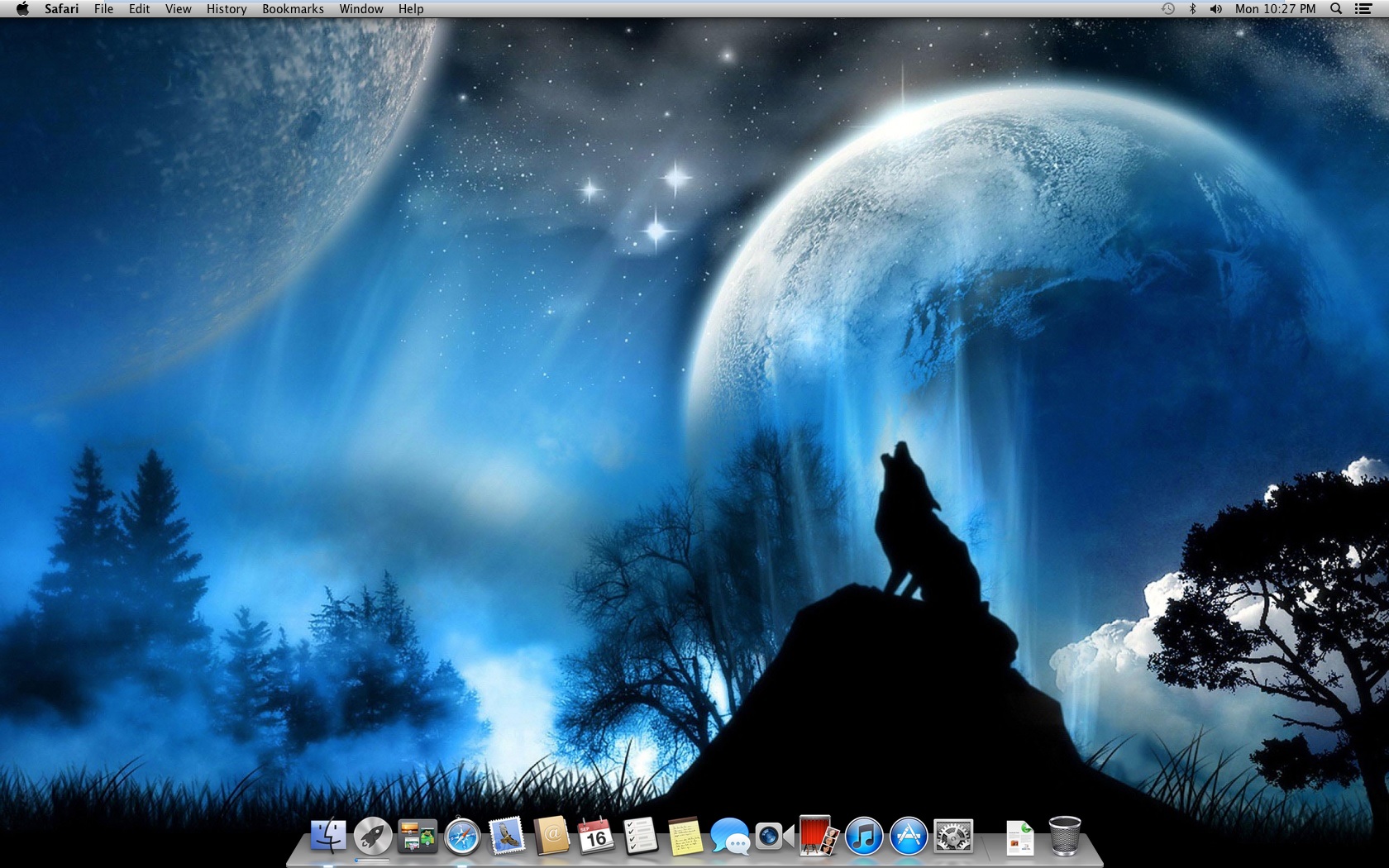
Task: Open the Help menu
Action: 411,9
